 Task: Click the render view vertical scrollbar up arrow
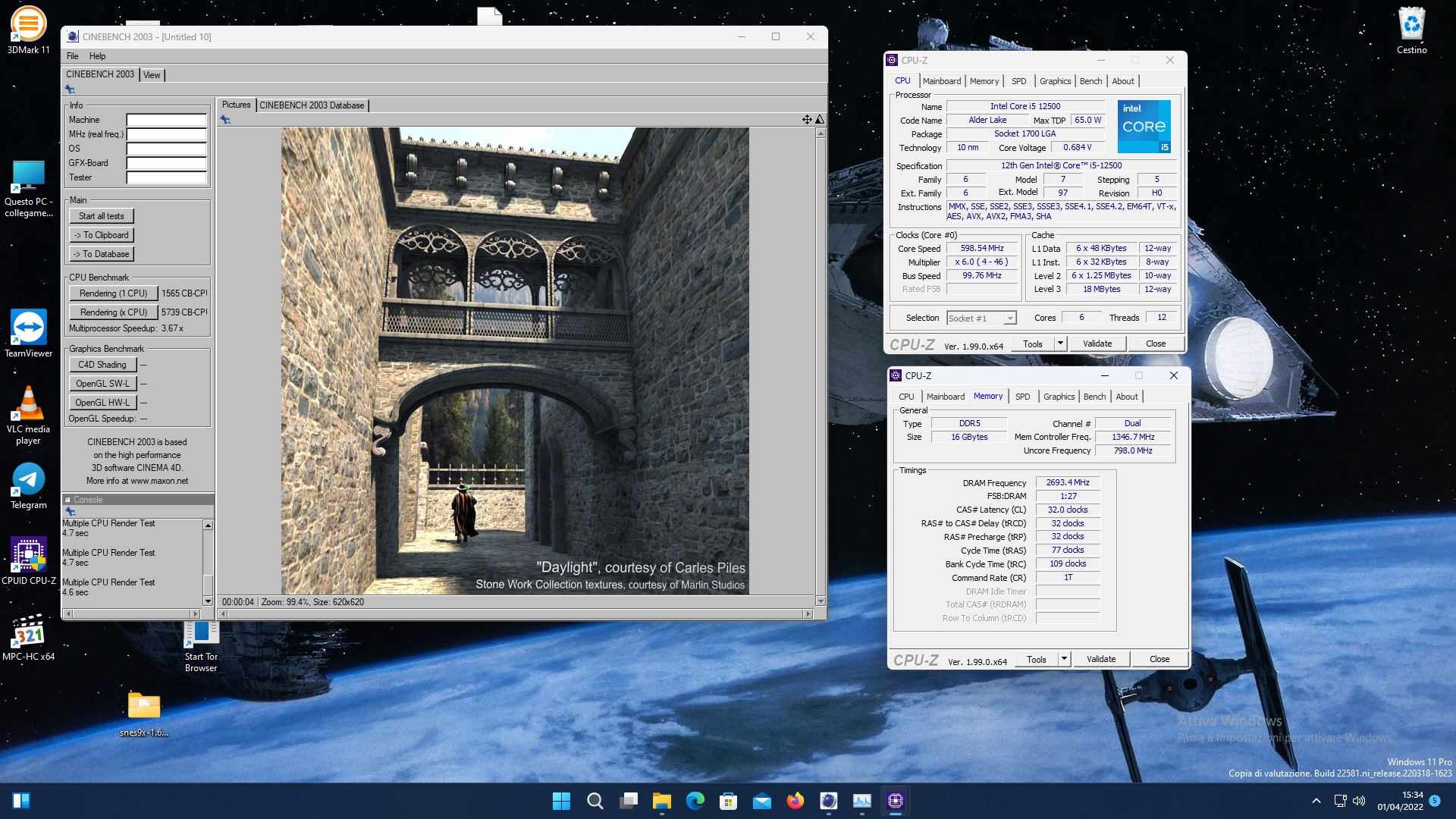point(820,133)
